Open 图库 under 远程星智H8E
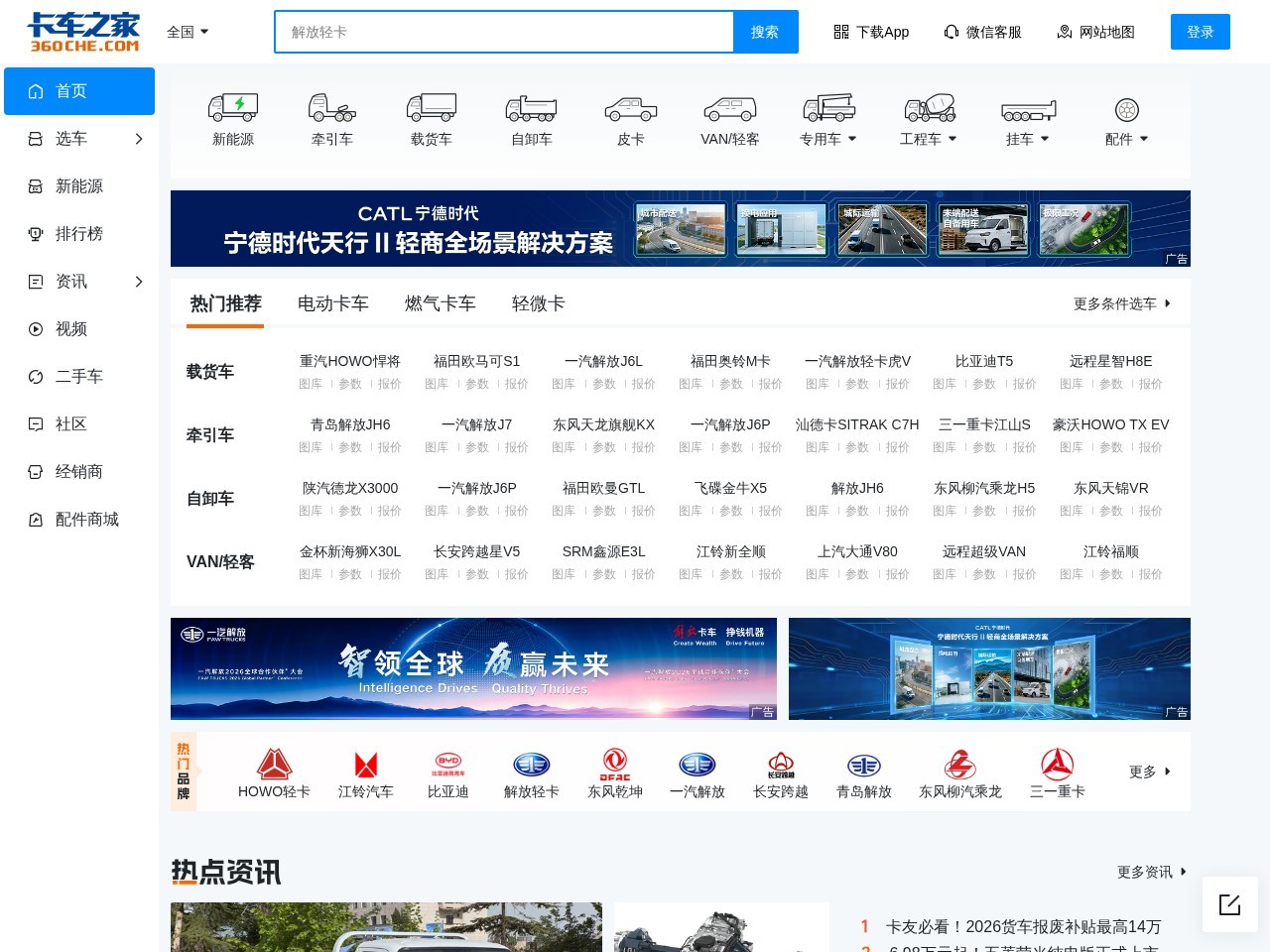Viewport: 1270px width, 952px height. click(x=1072, y=384)
